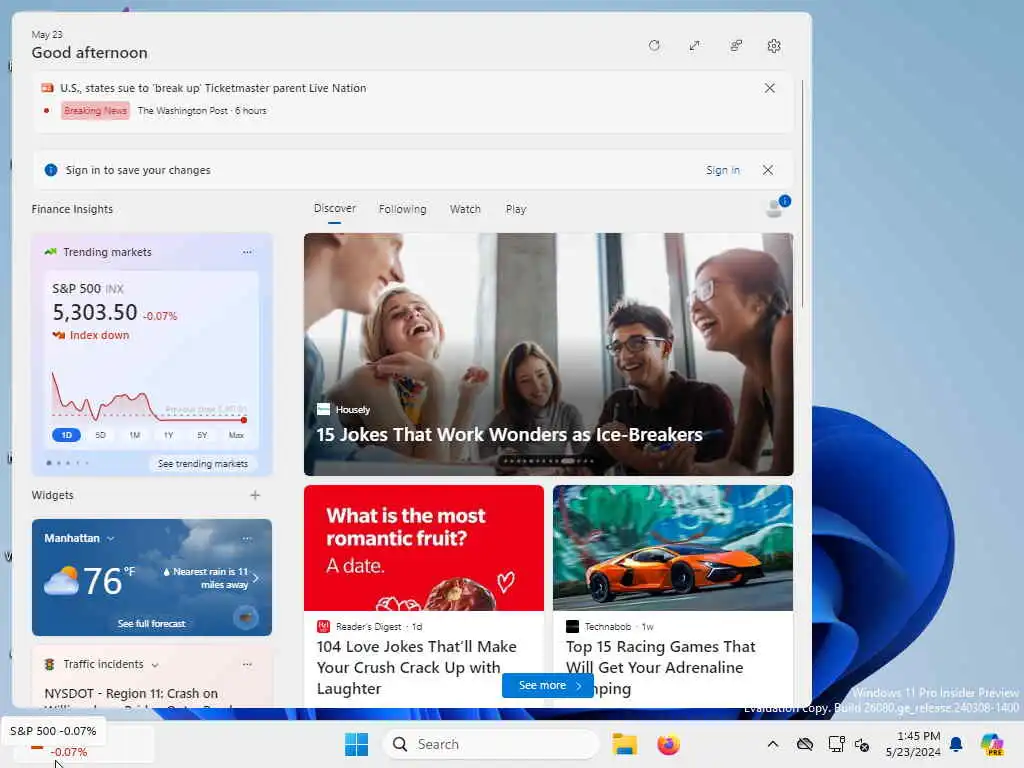Switch to the Discover tab
The width and height of the screenshot is (1024, 768).
[334, 208]
